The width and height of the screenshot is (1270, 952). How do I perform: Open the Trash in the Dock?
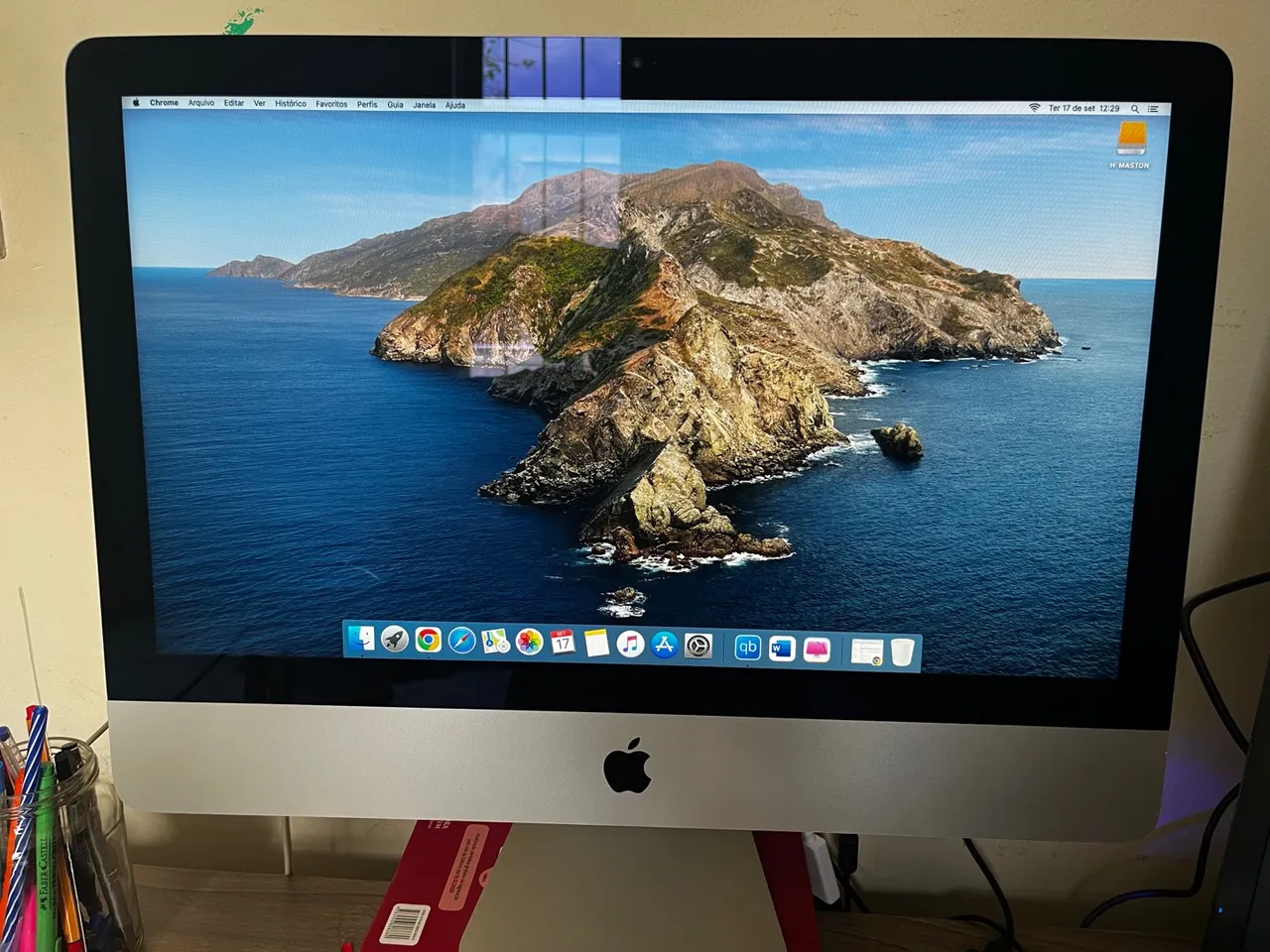(x=902, y=653)
